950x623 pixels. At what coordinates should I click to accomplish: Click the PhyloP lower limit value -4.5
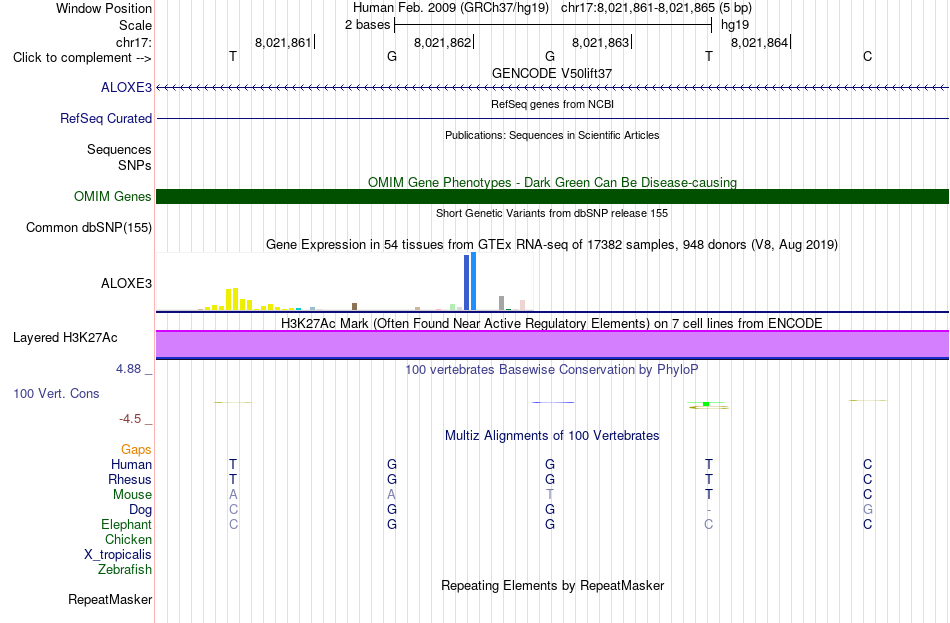coord(130,419)
